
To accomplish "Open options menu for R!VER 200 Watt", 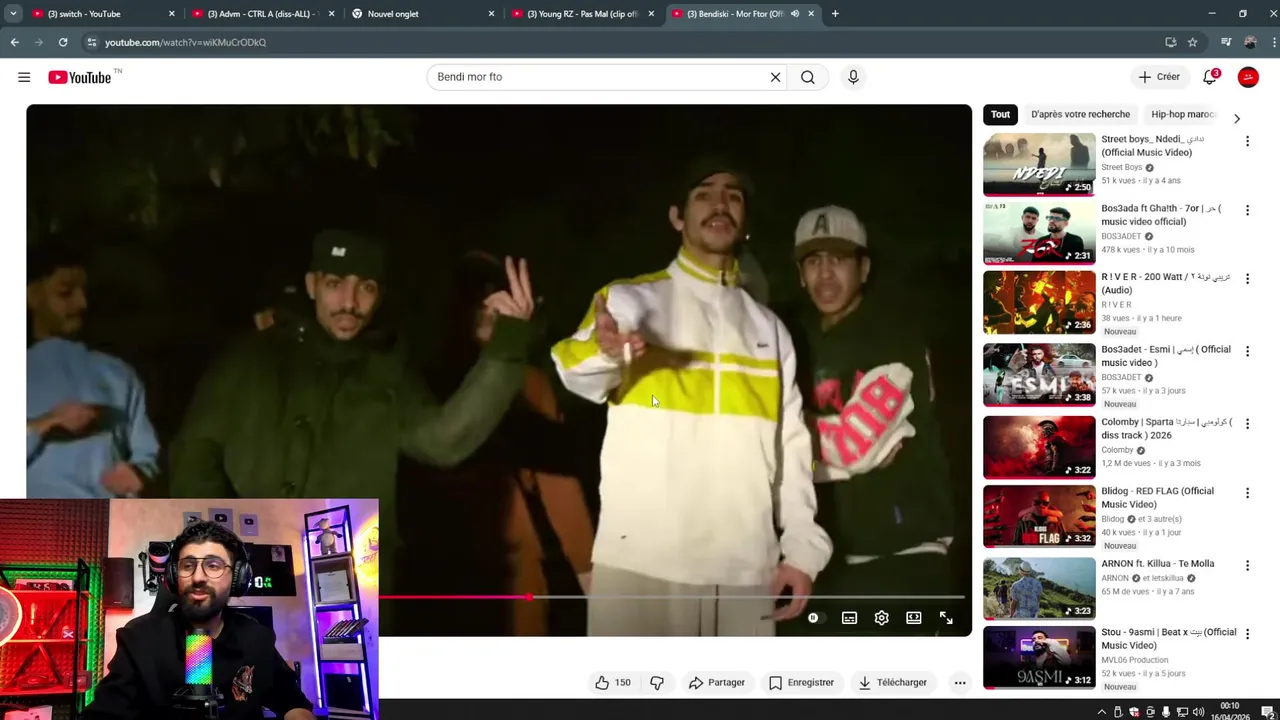I will 1247,279.
